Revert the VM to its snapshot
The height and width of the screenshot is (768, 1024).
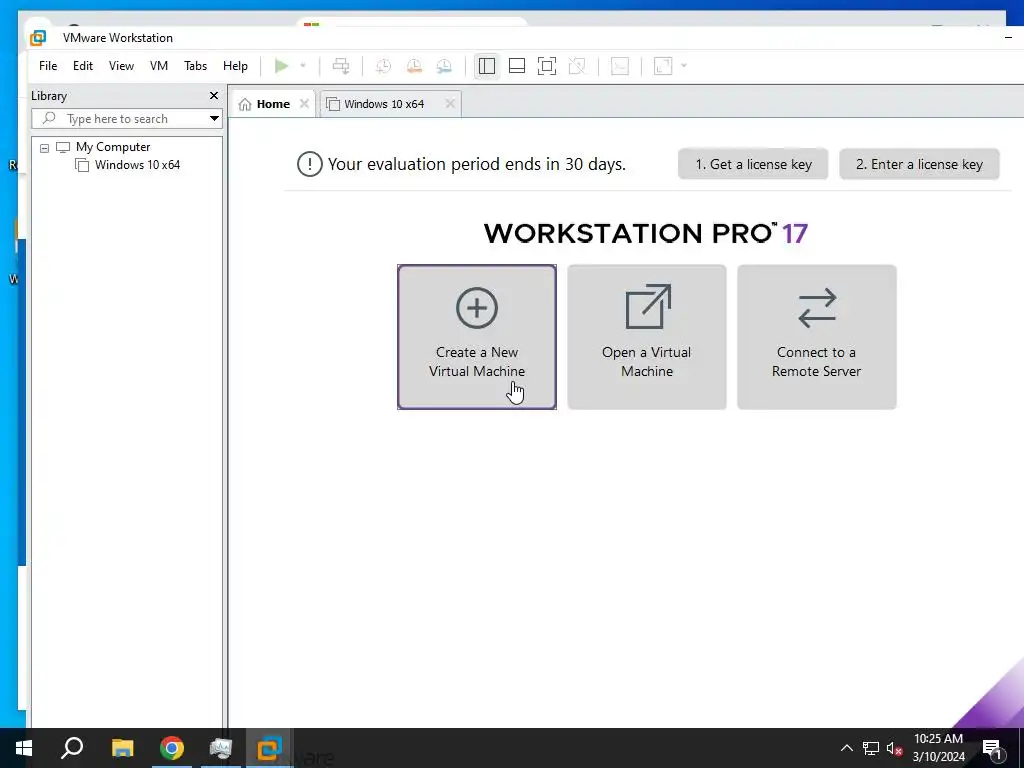click(x=414, y=66)
